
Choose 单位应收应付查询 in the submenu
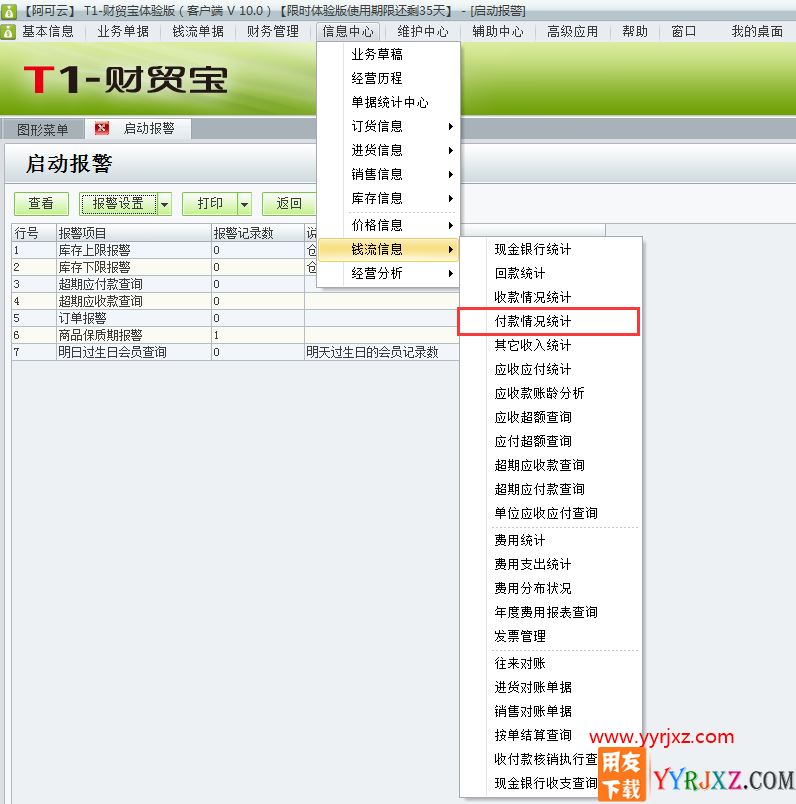[x=550, y=513]
